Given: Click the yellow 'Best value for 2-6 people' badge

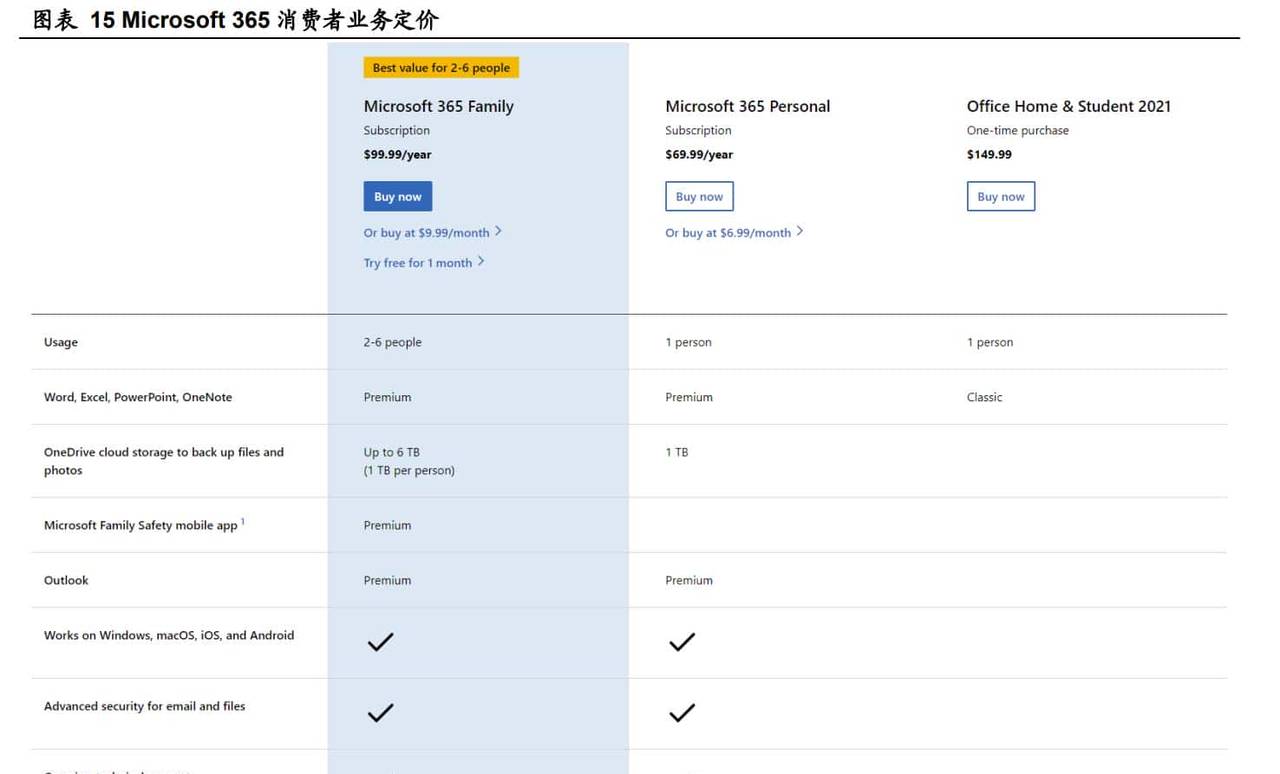Looking at the screenshot, I should [x=441, y=68].
